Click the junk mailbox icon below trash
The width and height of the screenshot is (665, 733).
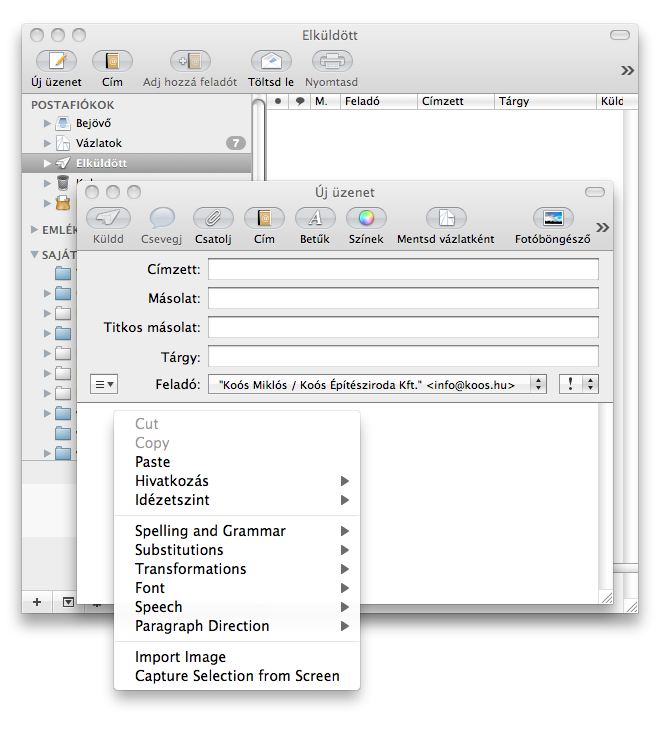coord(63,203)
